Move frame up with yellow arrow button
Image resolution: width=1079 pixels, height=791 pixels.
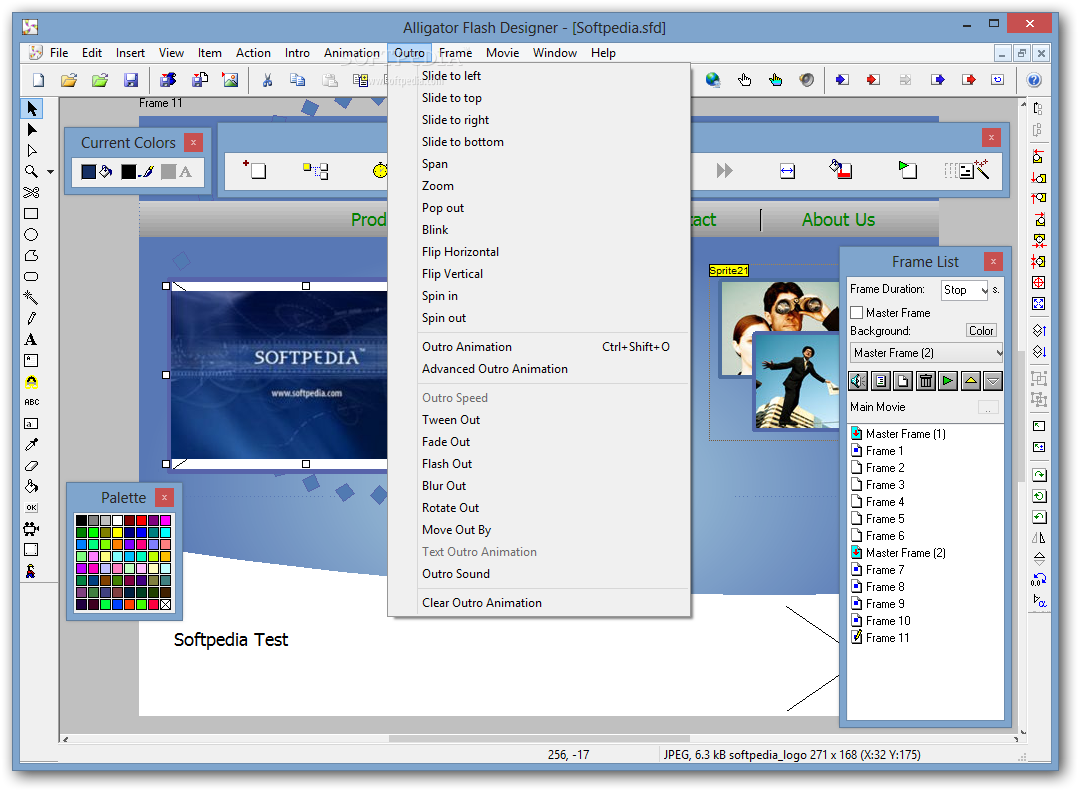point(970,381)
